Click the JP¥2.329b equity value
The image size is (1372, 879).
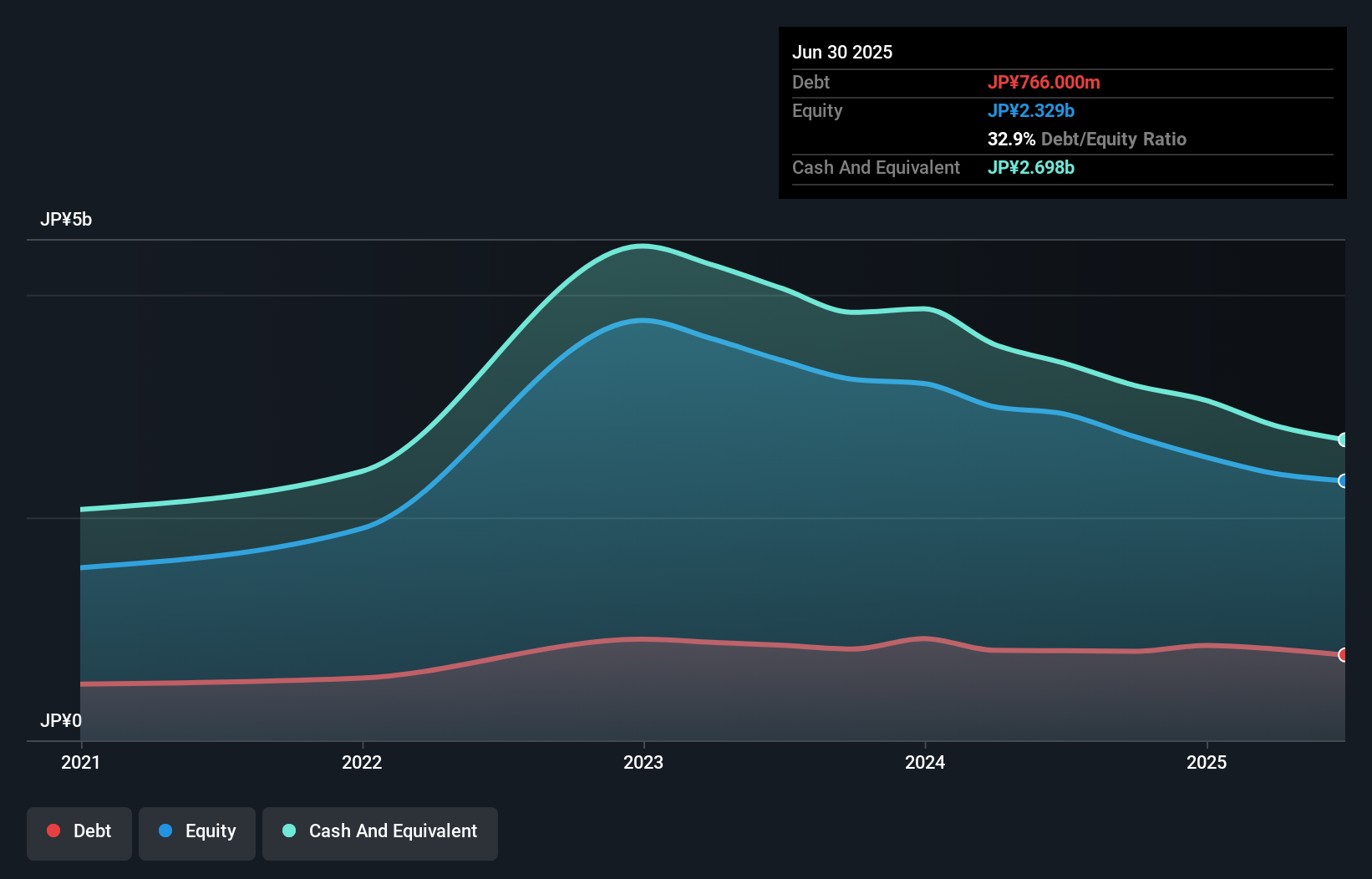pos(1032,109)
